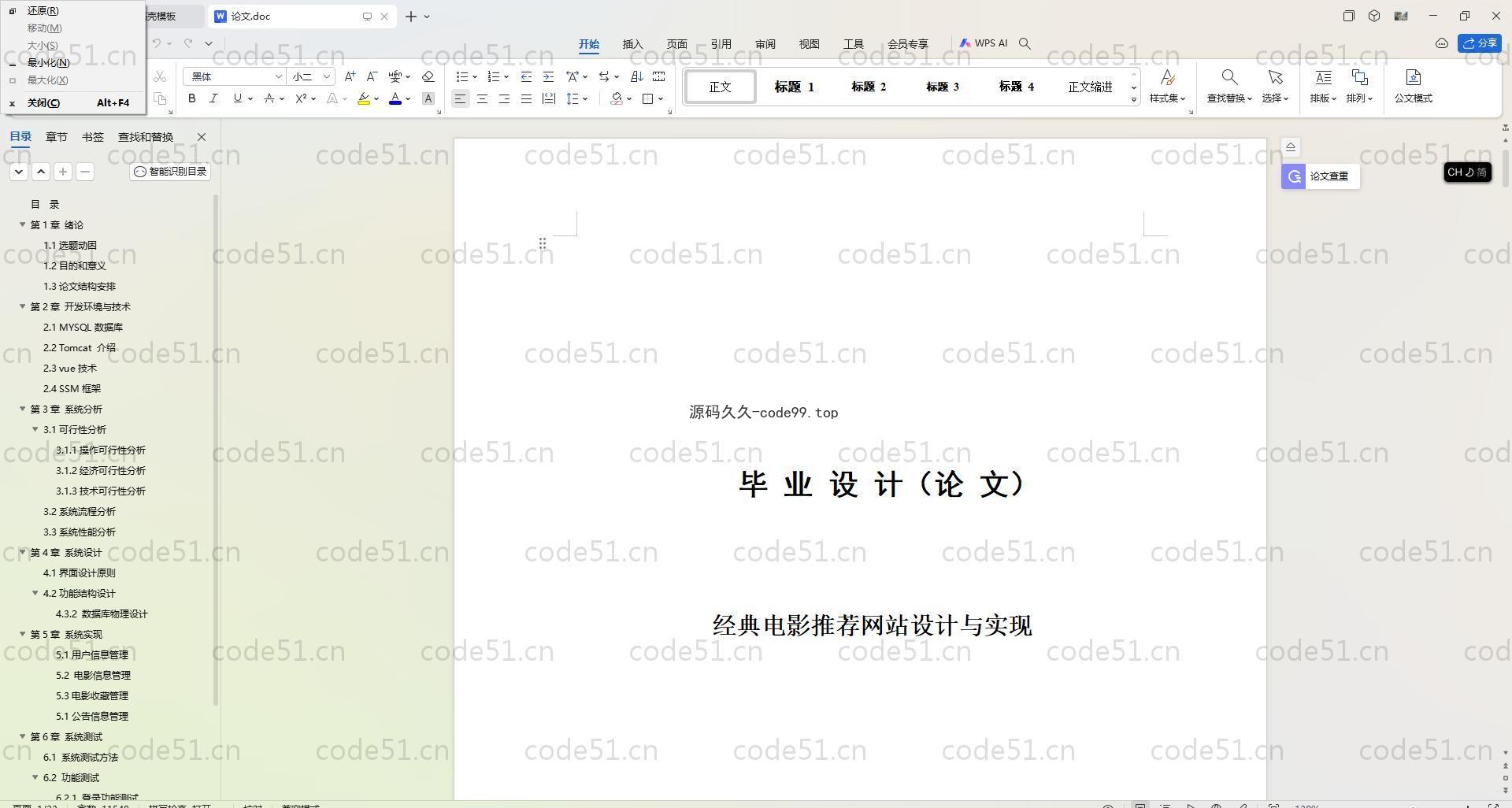Toggle underline formatting

click(x=237, y=98)
